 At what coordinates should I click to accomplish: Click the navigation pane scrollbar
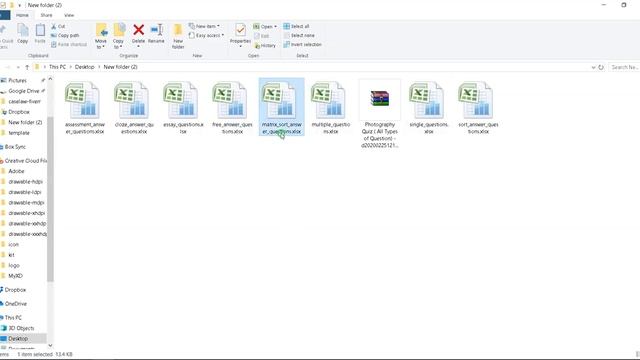coord(50,199)
